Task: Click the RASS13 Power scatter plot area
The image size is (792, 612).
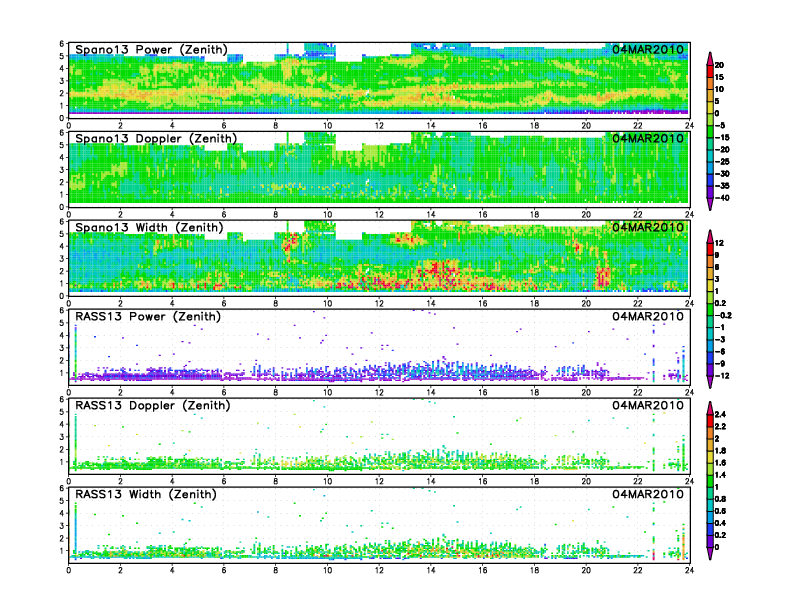Action: tap(379, 347)
